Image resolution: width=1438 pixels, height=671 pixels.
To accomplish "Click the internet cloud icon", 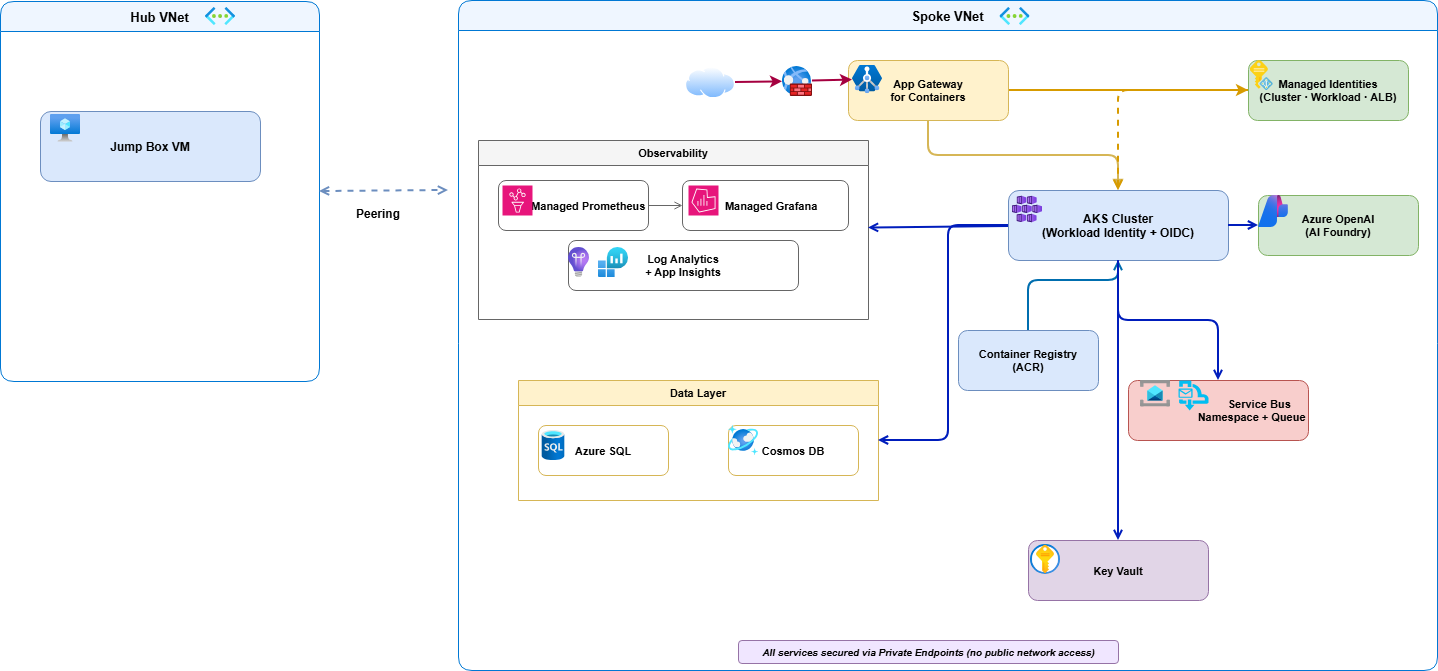I will (710, 82).
